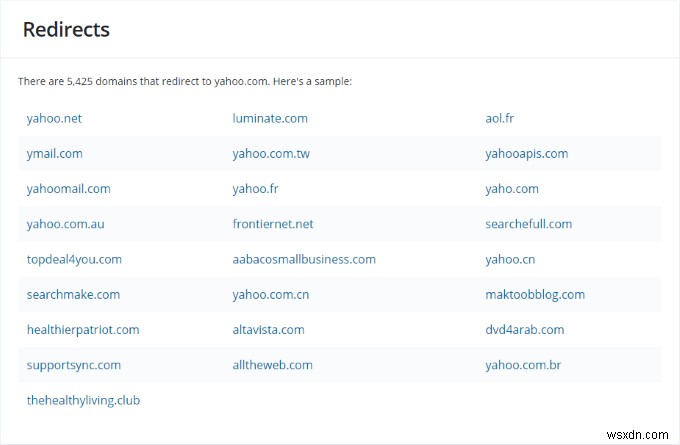Visit the yahoo.com.au link
680x445 pixels.
coord(66,224)
